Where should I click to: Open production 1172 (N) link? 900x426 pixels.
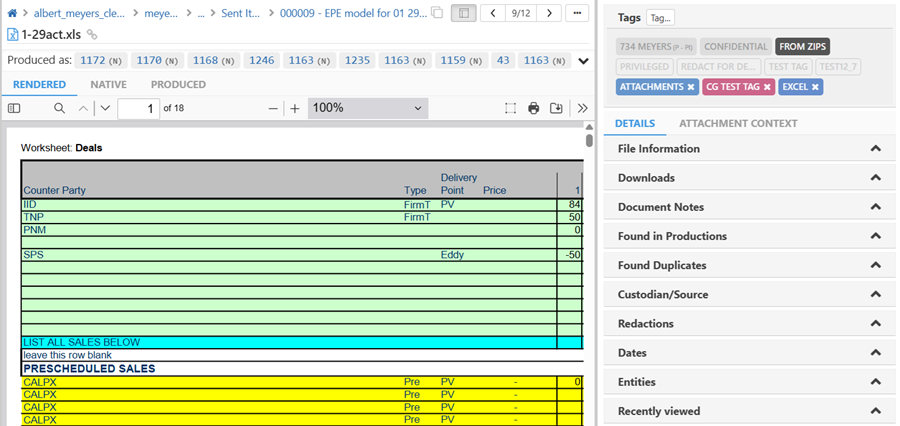click(x=103, y=60)
